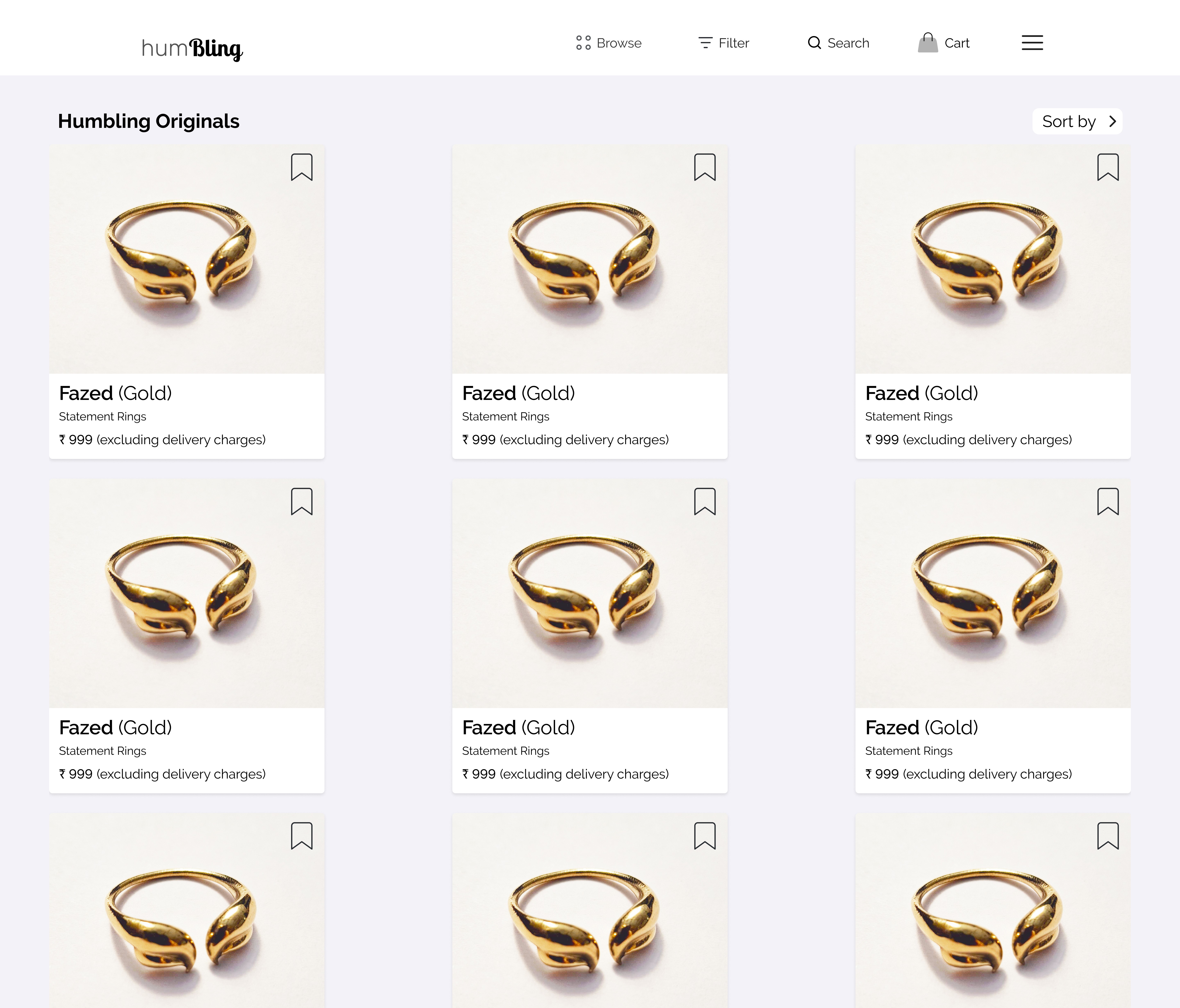This screenshot has width=1180, height=1008.
Task: Open the hamburger menu icon
Action: pos(1032,43)
